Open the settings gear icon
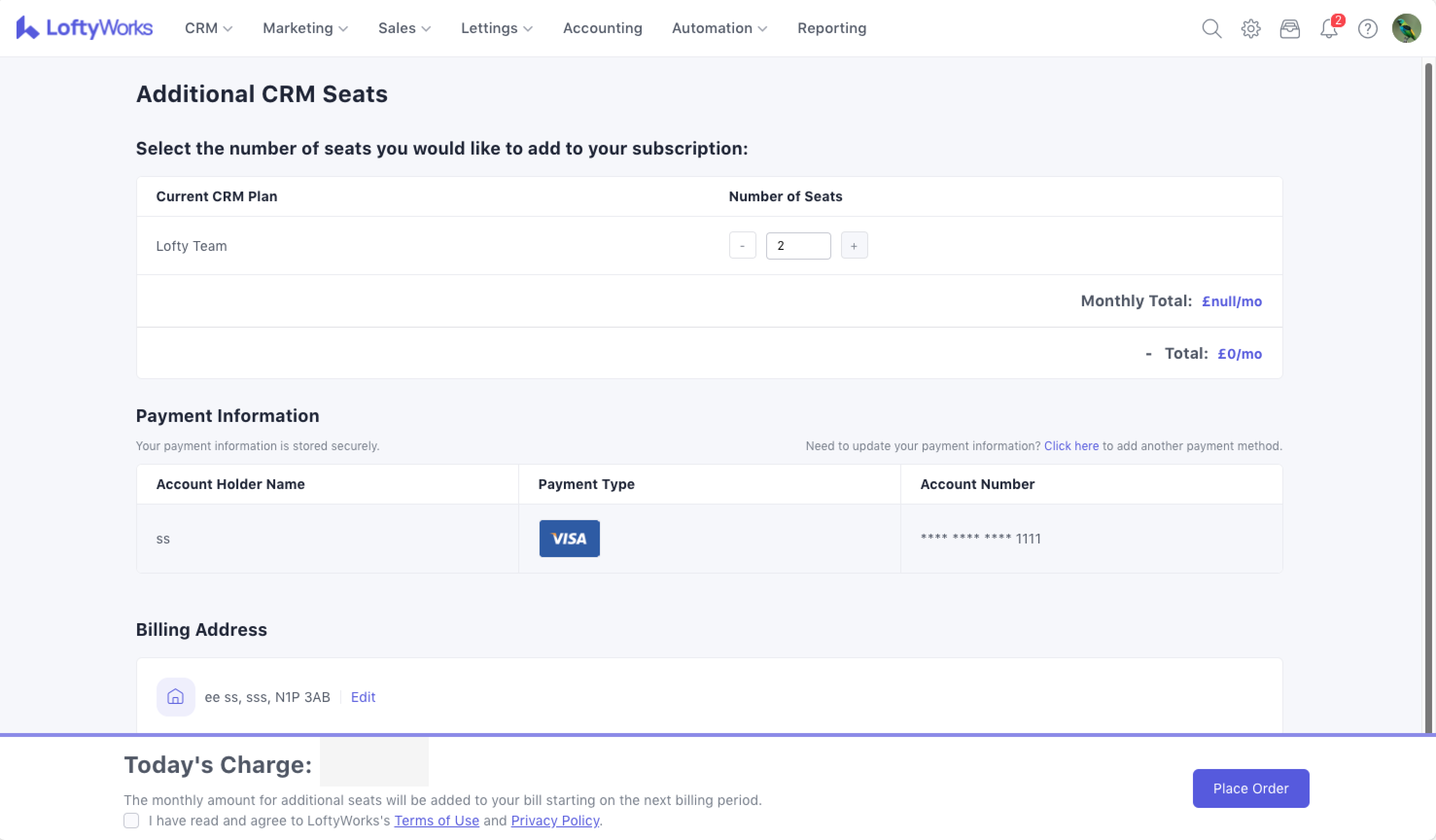The height and width of the screenshot is (840, 1436). tap(1250, 29)
